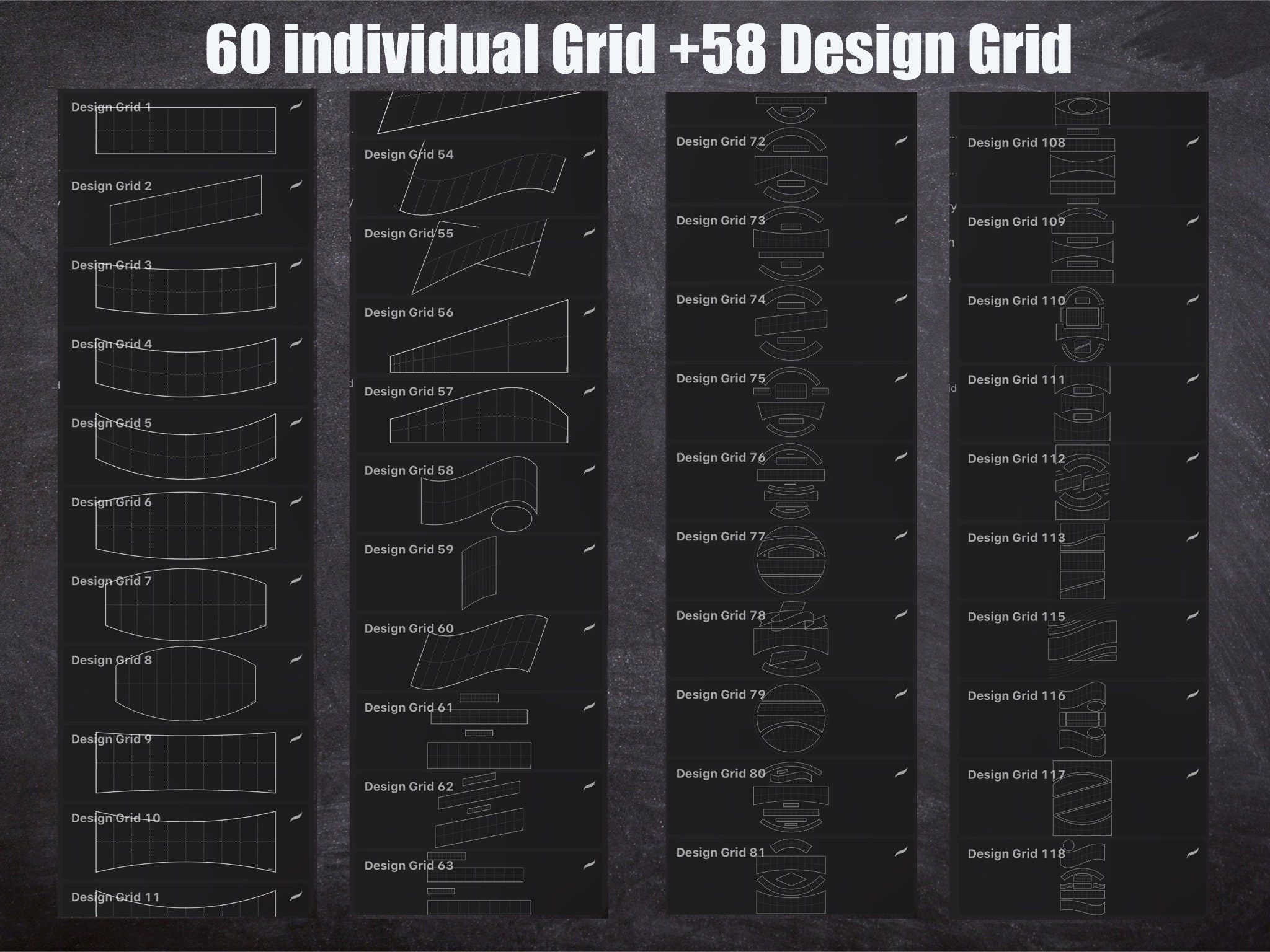Click the Procreate swoosh icon on Design Grid 1

(x=295, y=107)
